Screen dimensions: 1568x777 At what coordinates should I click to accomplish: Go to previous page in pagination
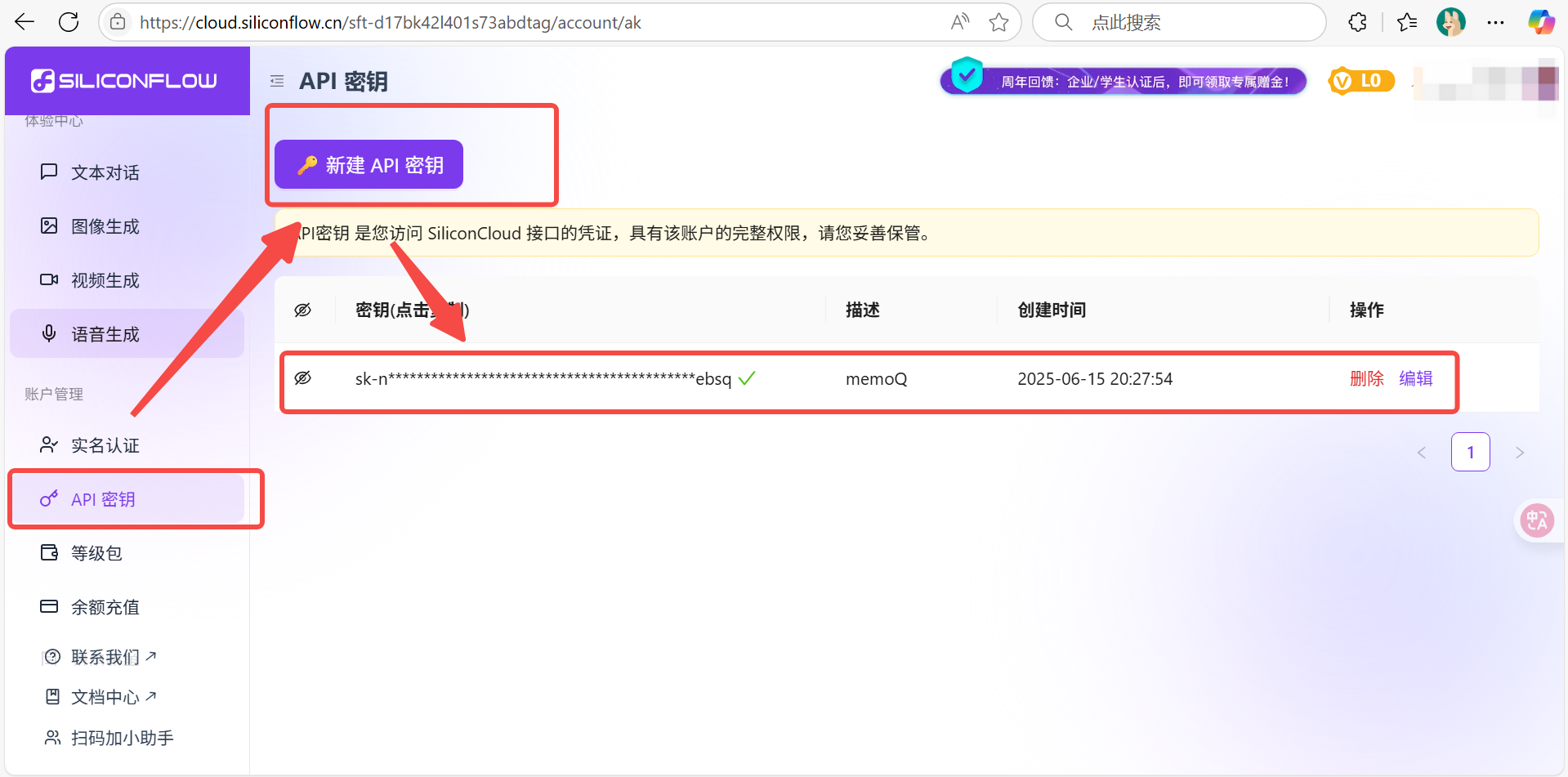(1422, 453)
